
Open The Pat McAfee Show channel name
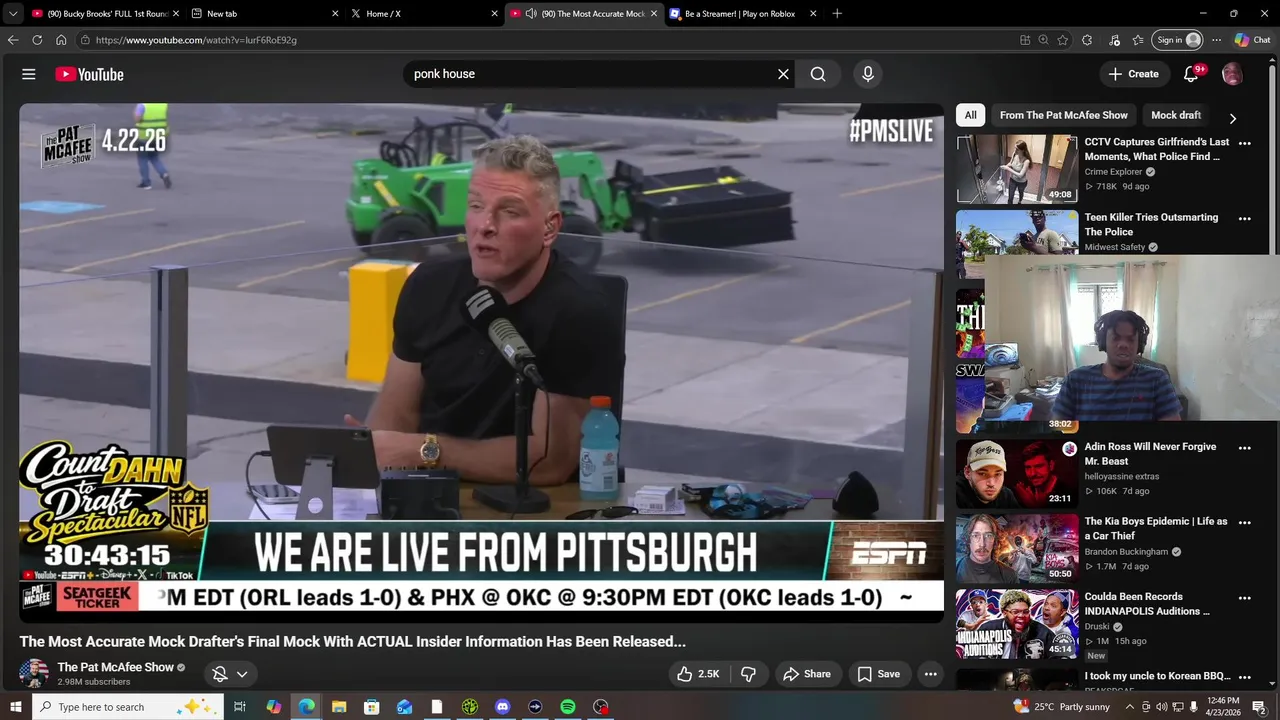116,667
